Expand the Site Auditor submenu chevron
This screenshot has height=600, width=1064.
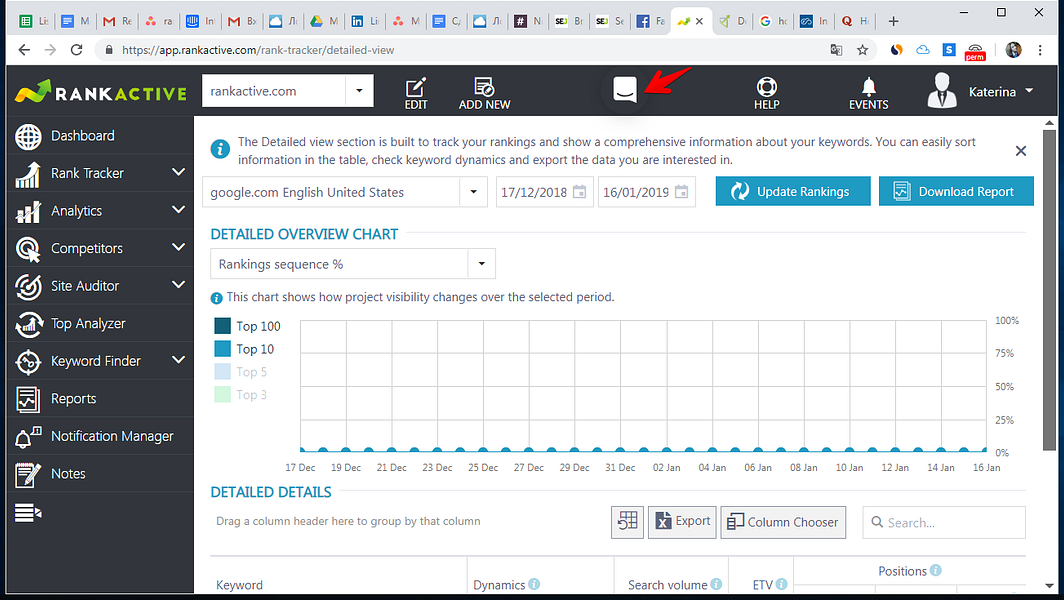[x=178, y=285]
